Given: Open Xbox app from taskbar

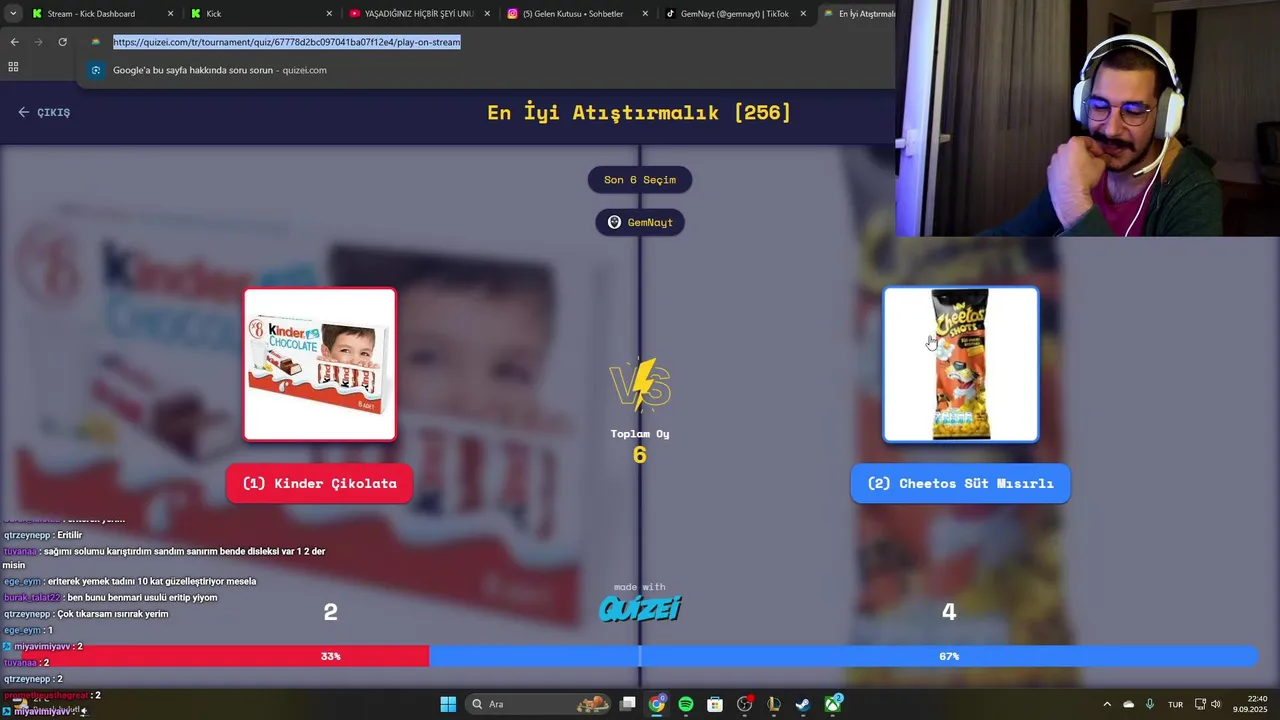Looking at the screenshot, I should (x=832, y=704).
